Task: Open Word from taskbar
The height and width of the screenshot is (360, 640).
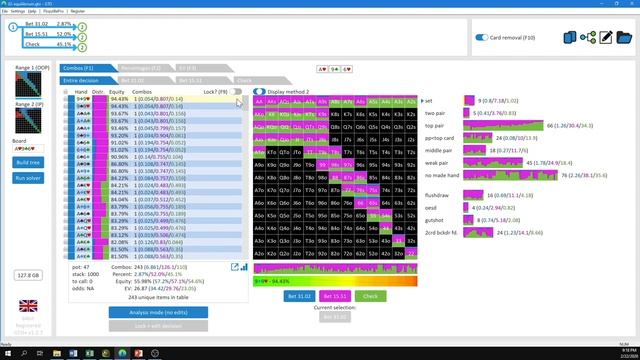Action: point(73,353)
